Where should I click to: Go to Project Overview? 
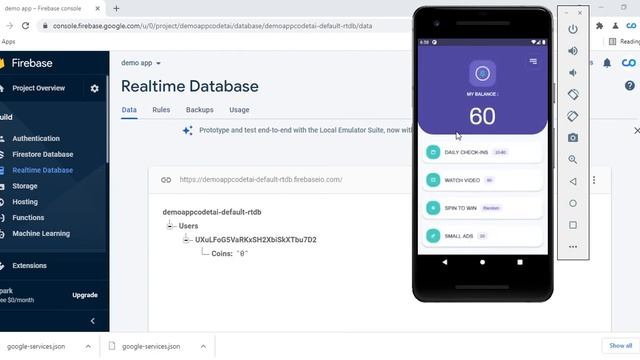38,88
